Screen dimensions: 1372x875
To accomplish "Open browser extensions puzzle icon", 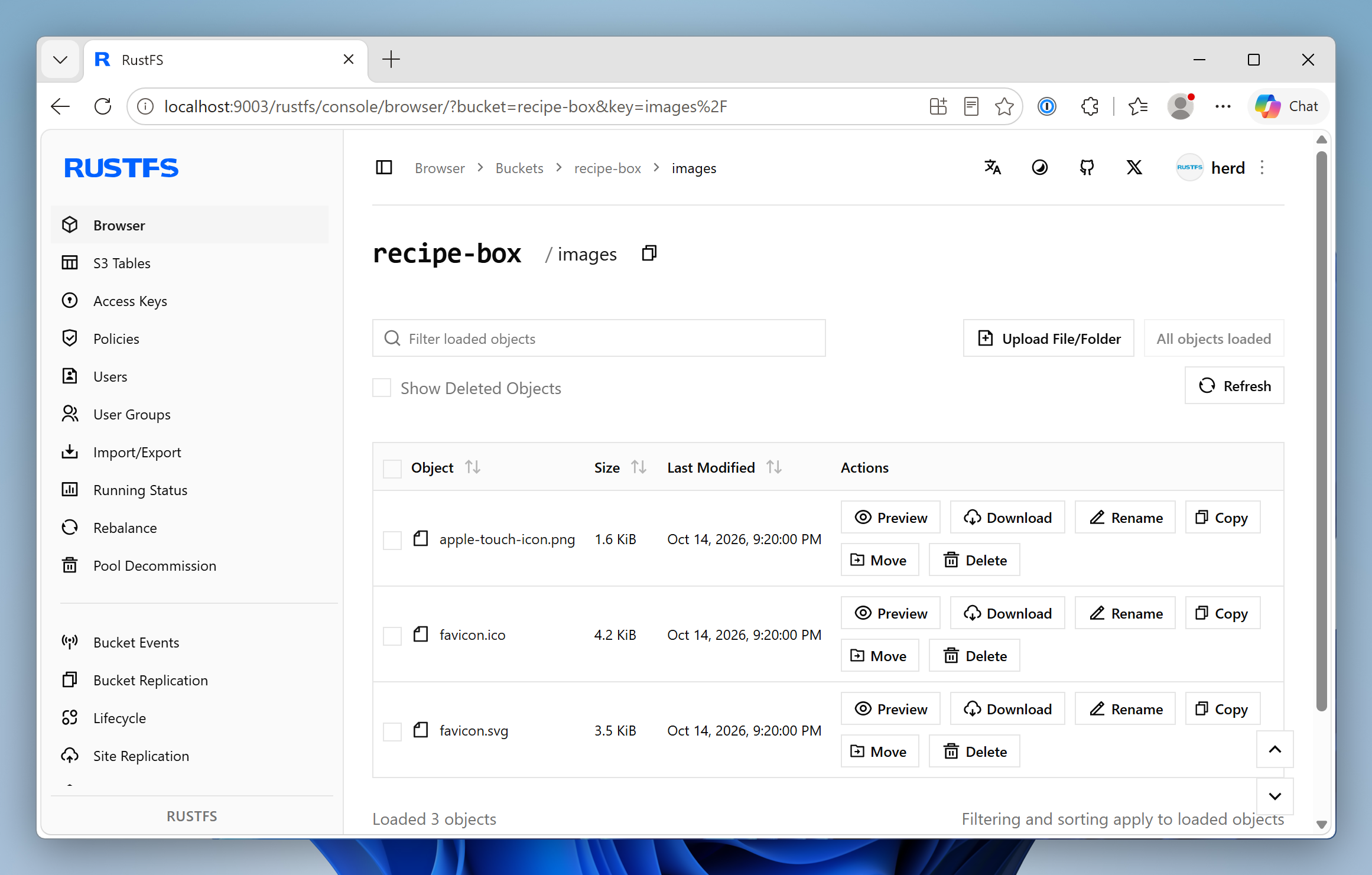I will click(x=1090, y=106).
